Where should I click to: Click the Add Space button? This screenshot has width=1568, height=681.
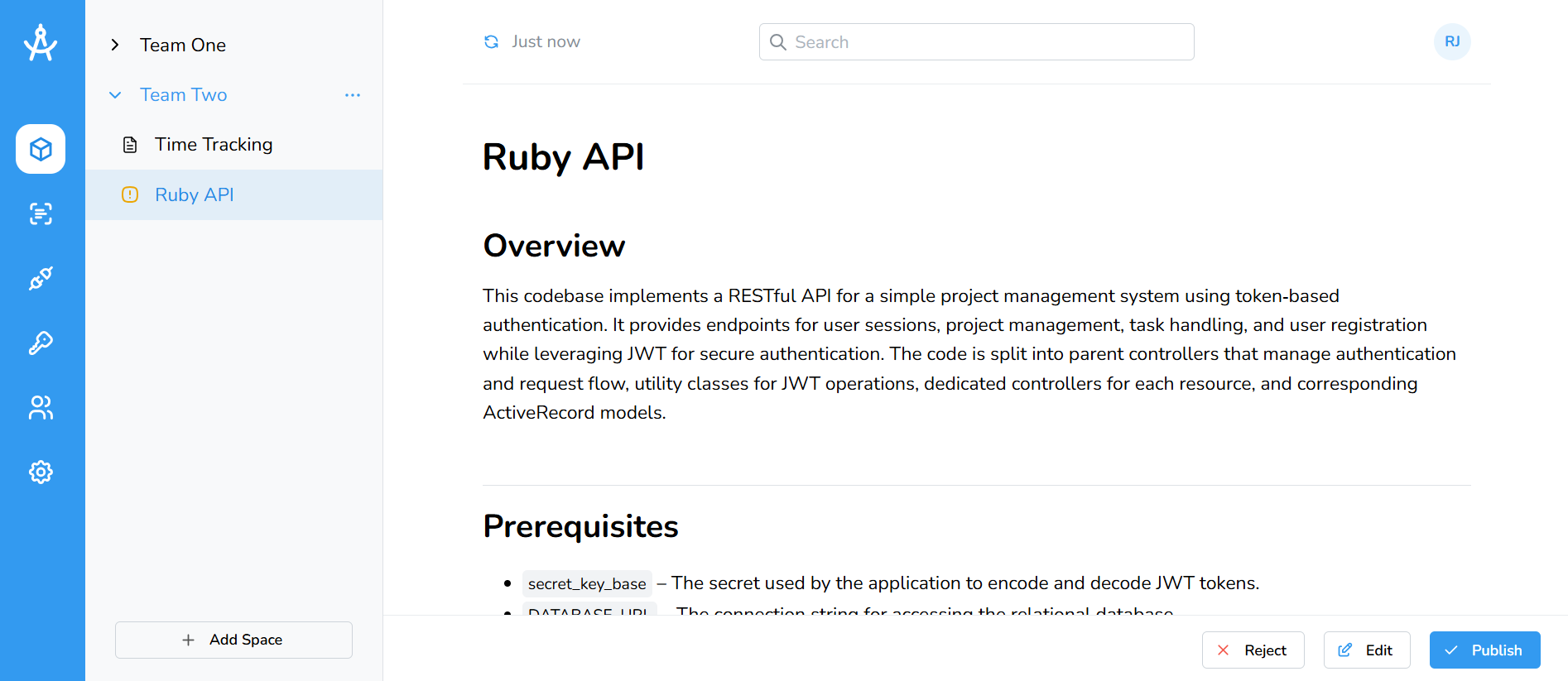click(x=233, y=640)
